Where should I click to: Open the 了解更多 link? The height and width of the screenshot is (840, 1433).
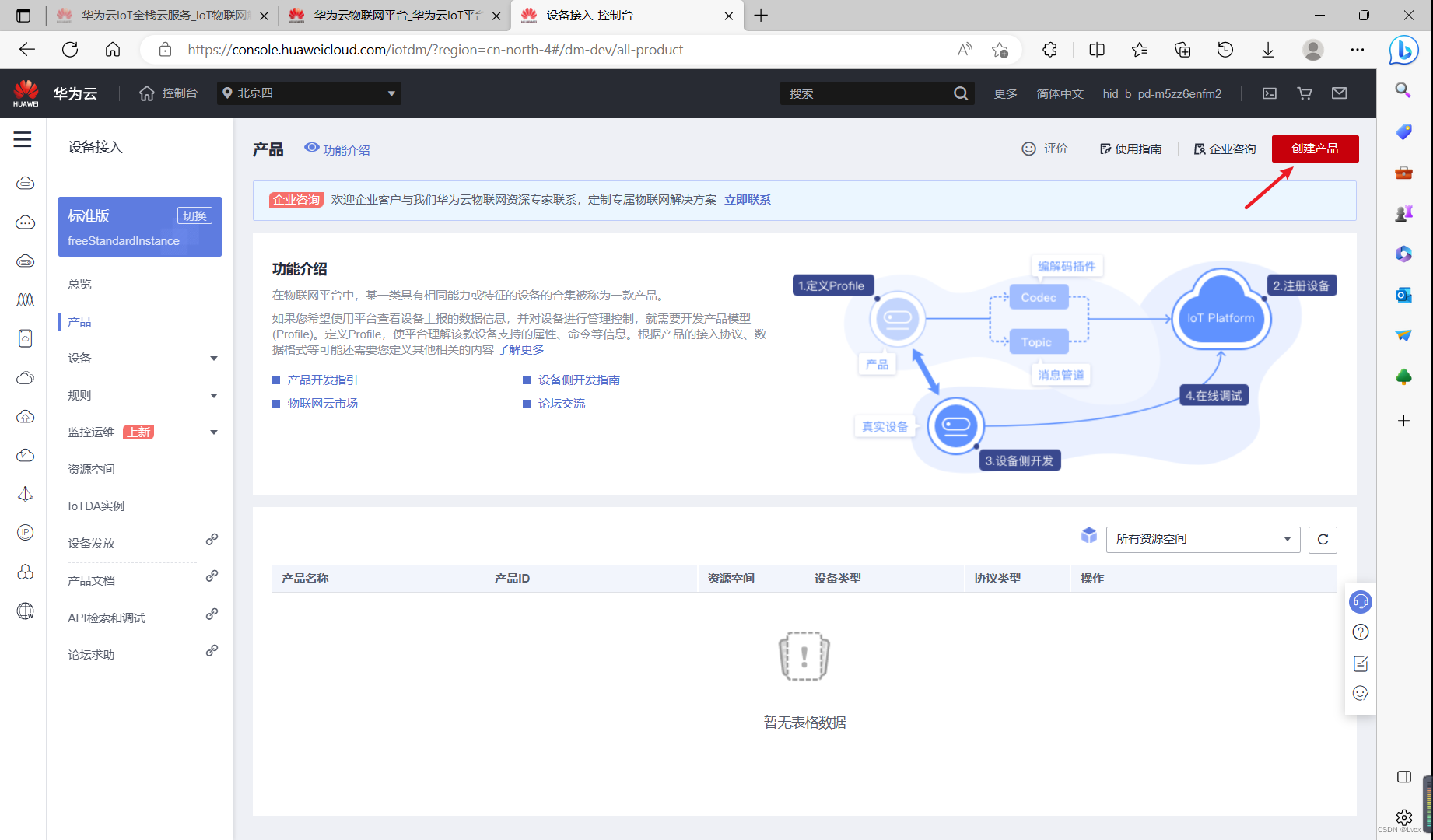pos(521,349)
